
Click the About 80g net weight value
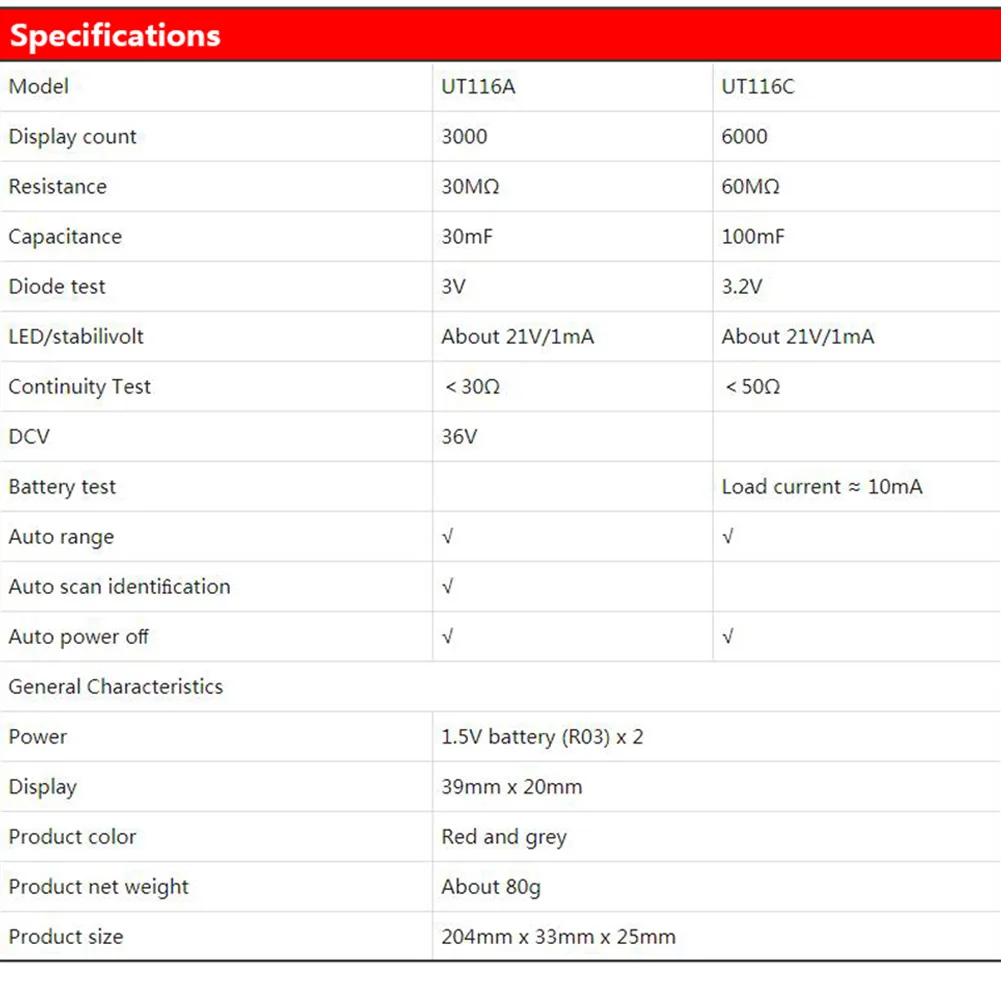[491, 887]
